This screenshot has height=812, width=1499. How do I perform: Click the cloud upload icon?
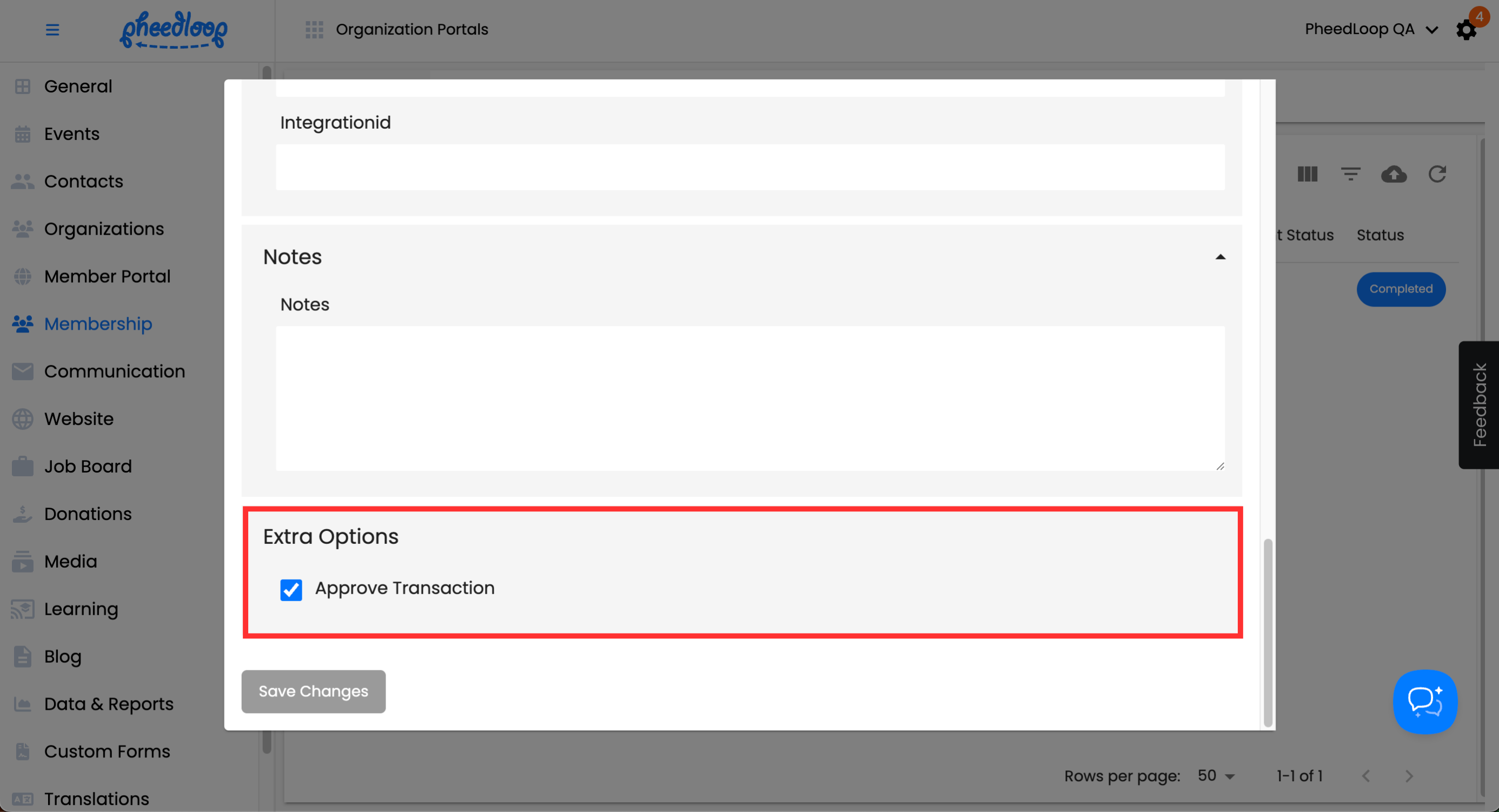(x=1394, y=174)
